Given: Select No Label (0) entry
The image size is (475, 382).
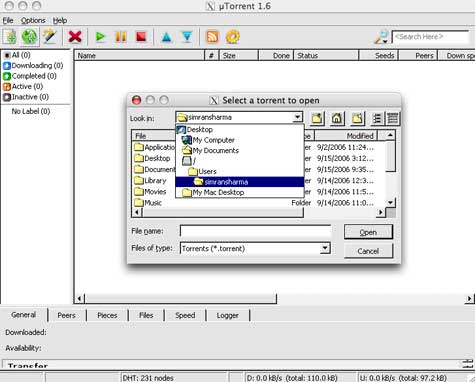Looking at the screenshot, I should coord(31,111).
